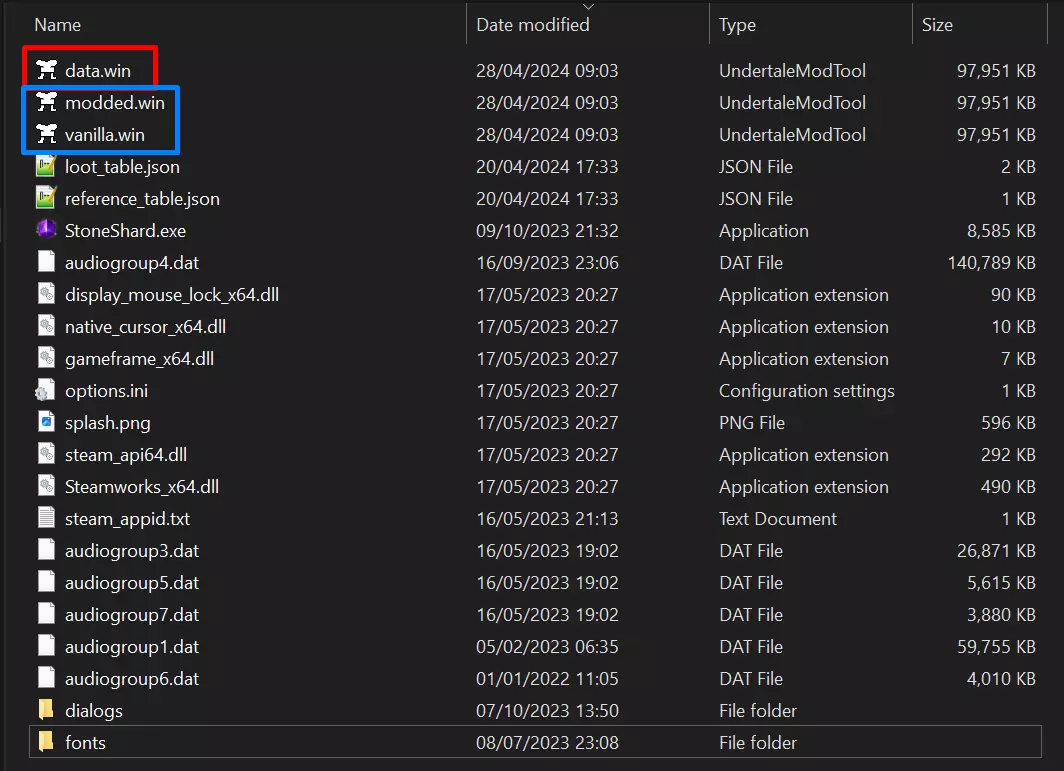
Task: Select the loot_table.json file icon
Action: coord(46,166)
